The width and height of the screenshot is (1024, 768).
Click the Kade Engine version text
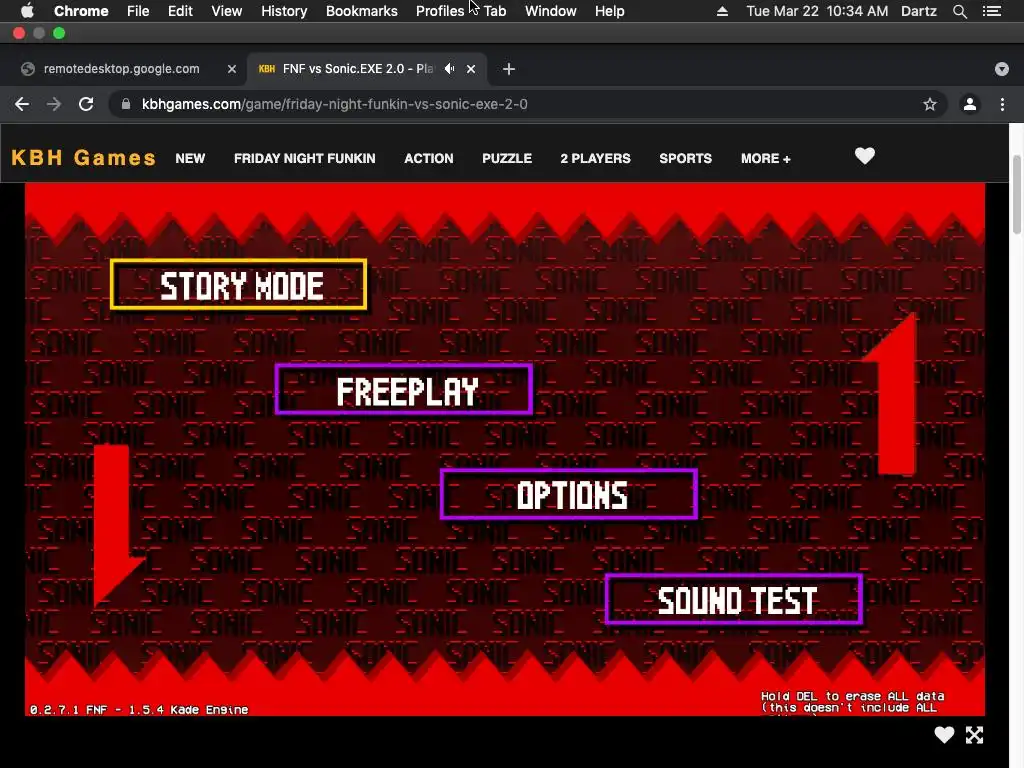(x=139, y=709)
